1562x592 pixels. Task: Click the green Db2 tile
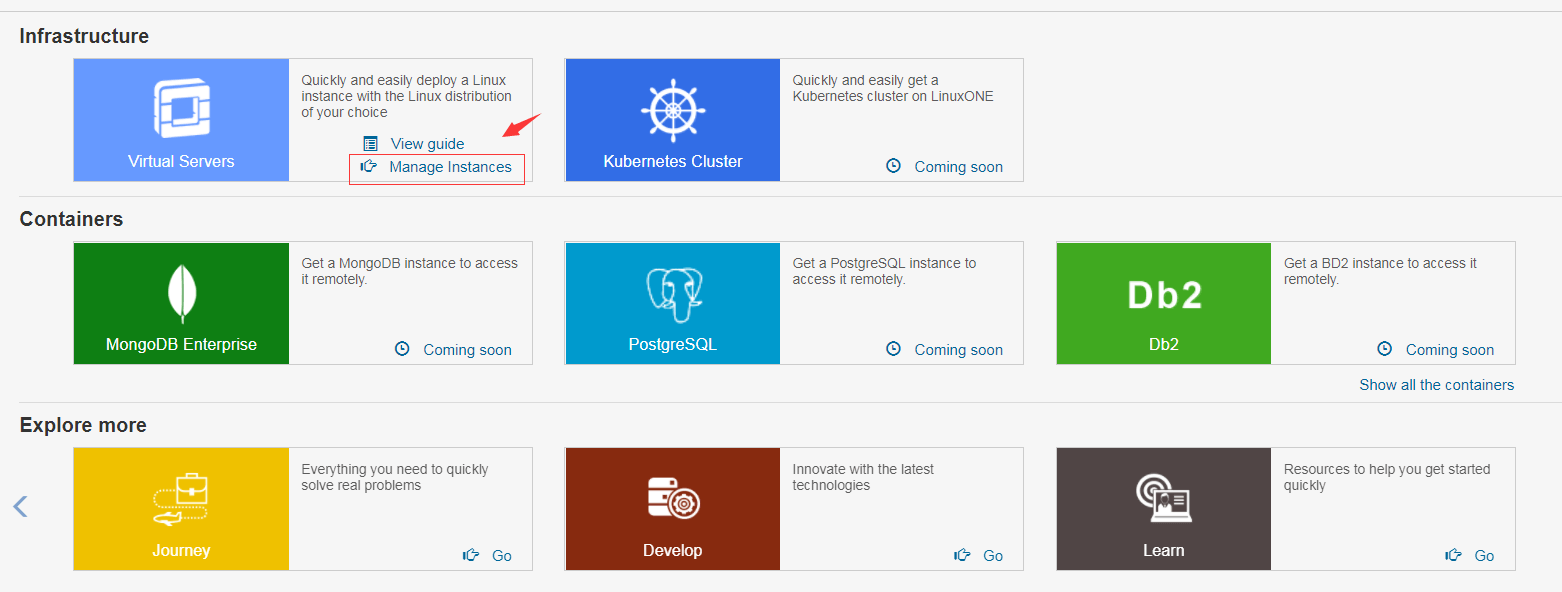[x=1163, y=303]
